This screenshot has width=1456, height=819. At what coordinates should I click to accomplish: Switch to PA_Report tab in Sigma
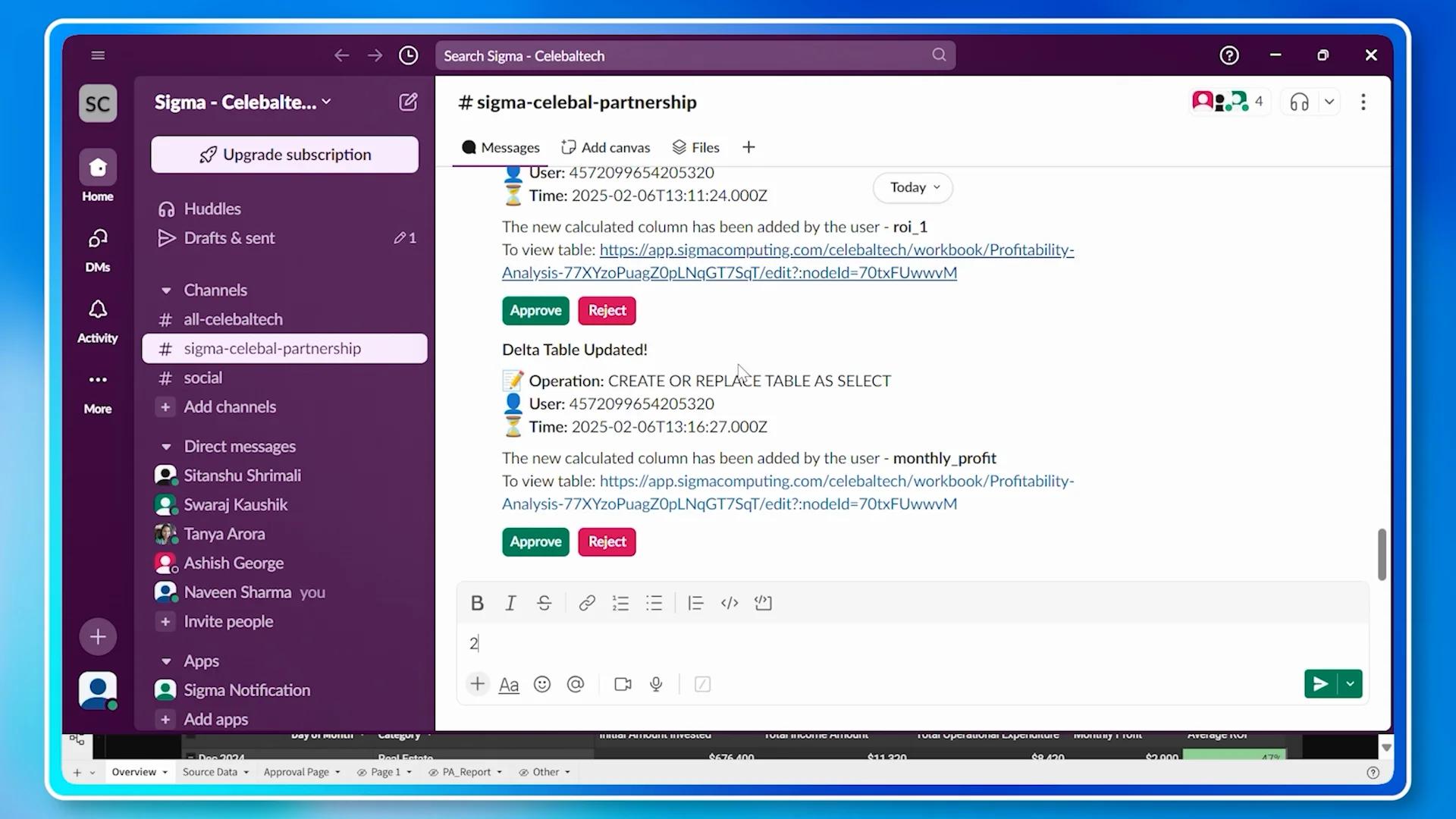[466, 773]
